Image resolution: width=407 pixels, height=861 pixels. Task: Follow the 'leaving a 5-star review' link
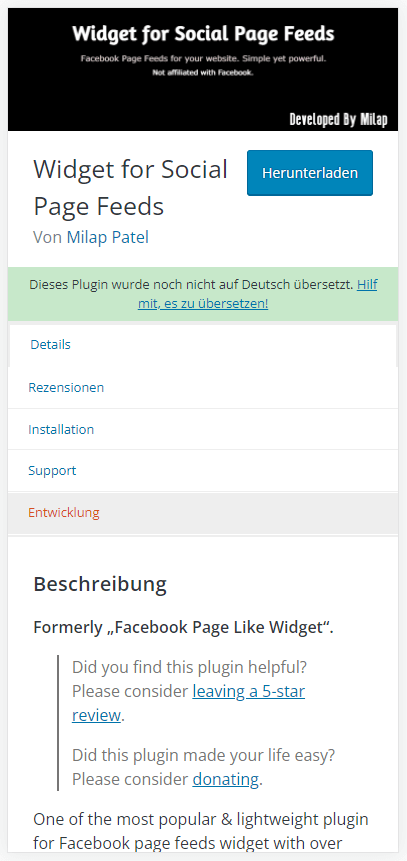(x=188, y=703)
